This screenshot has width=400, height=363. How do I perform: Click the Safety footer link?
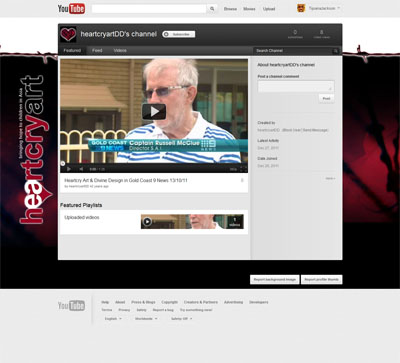point(141,310)
